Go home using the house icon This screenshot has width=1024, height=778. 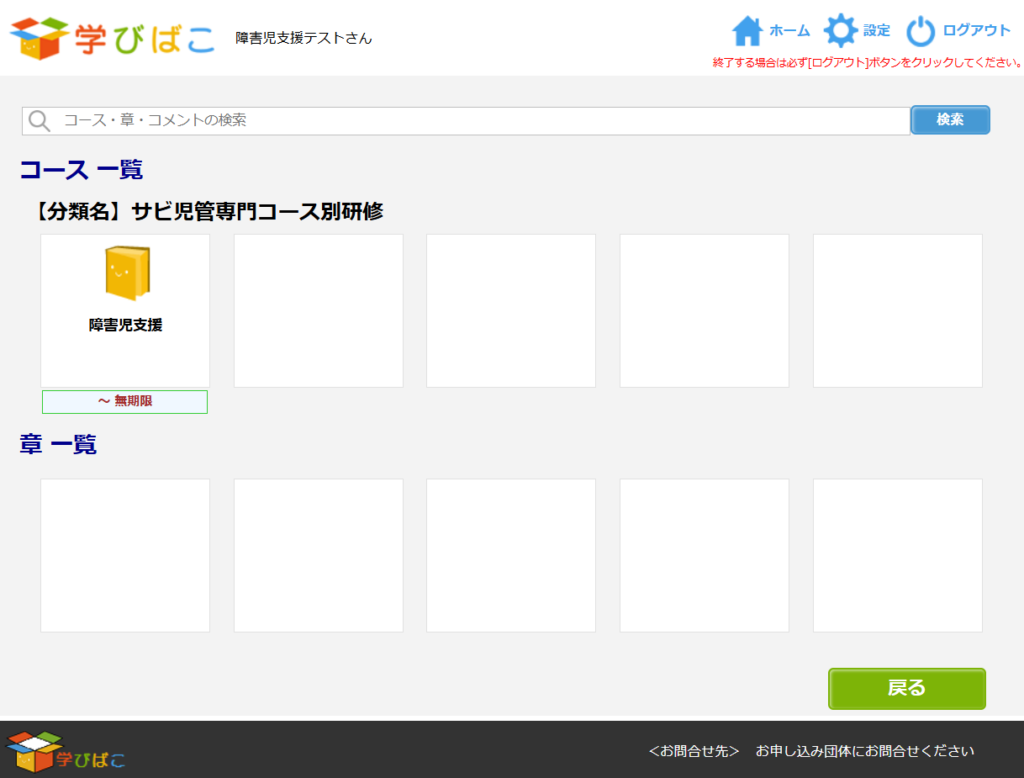pos(747,31)
